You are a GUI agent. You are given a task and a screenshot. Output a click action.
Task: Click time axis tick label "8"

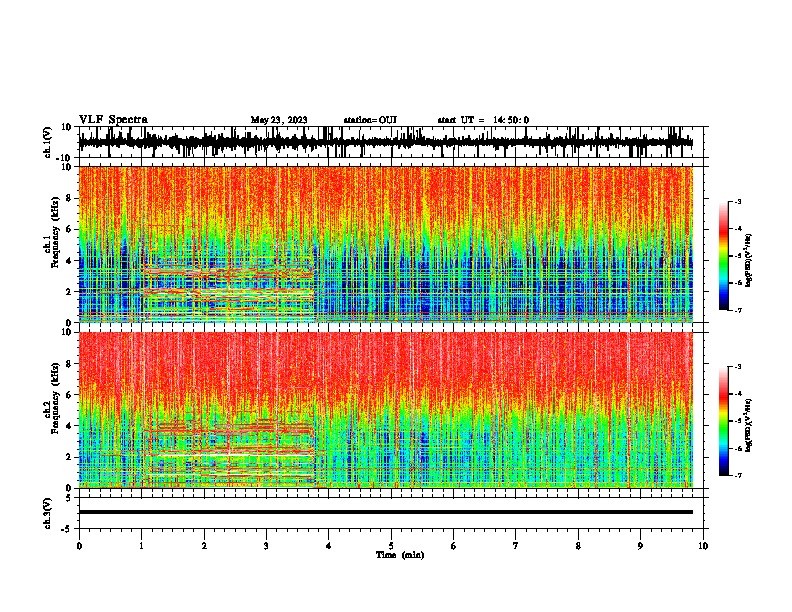[x=578, y=546]
